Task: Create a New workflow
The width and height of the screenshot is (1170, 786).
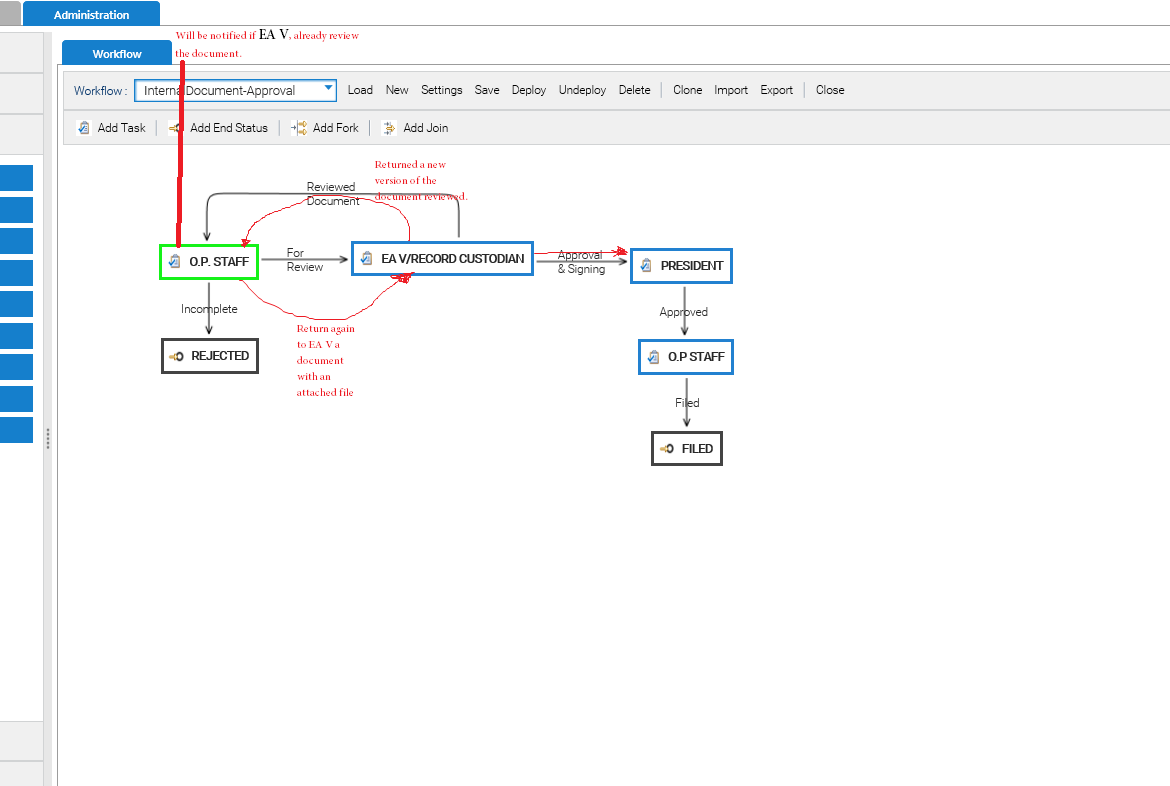Action: tap(397, 90)
